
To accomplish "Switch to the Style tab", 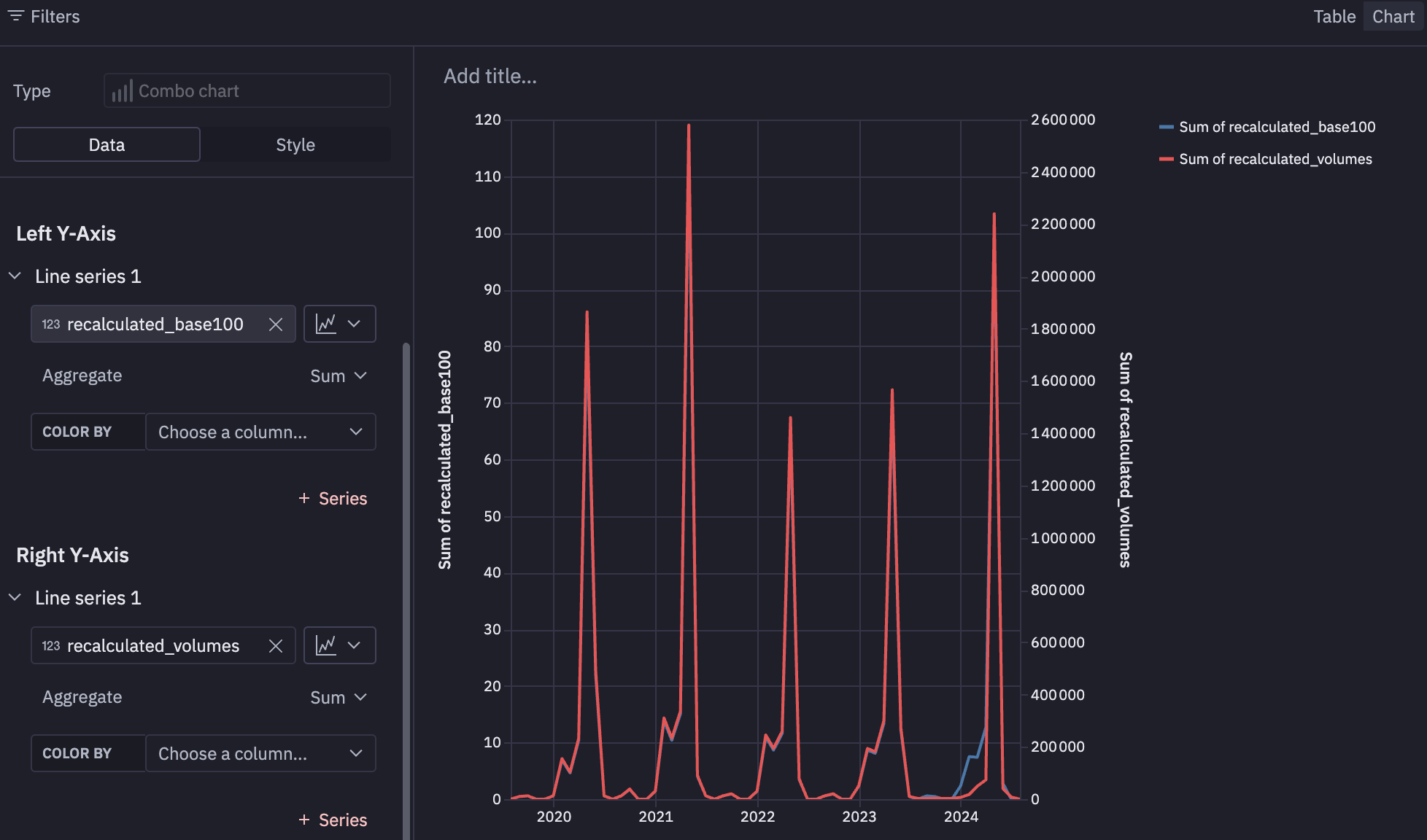I will 295,145.
